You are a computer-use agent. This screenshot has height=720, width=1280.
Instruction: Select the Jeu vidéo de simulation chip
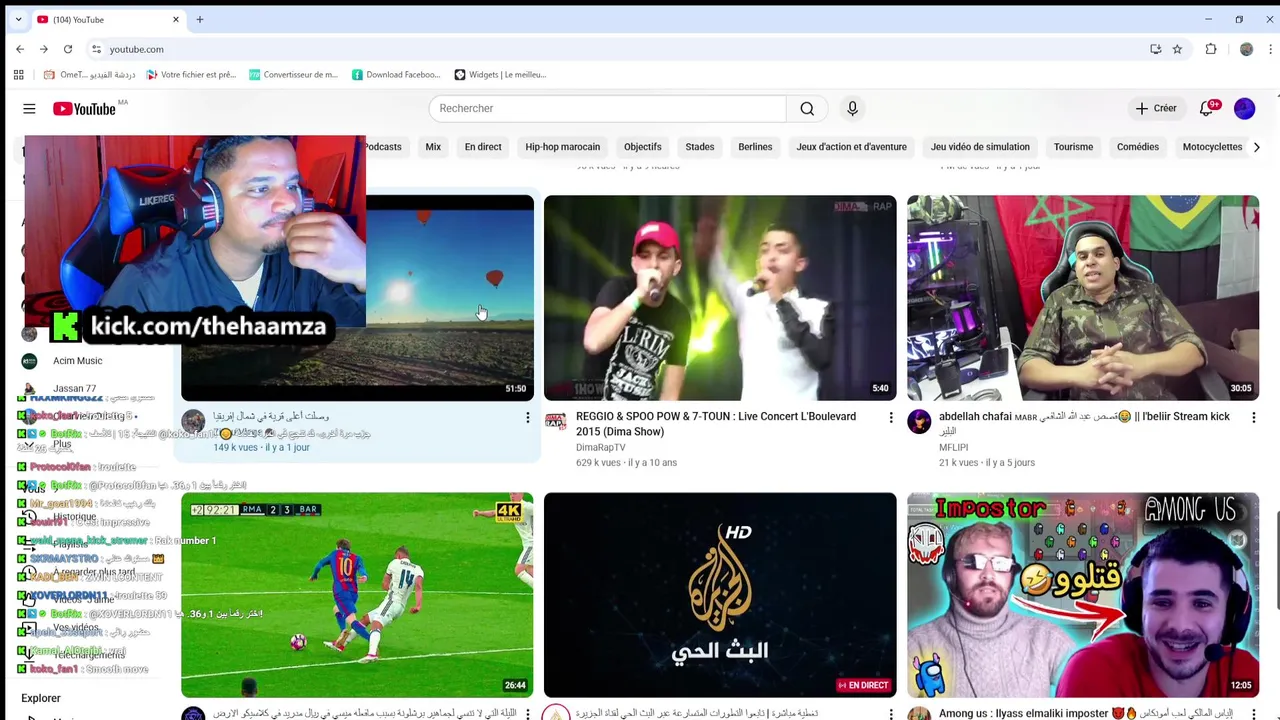tap(980, 147)
